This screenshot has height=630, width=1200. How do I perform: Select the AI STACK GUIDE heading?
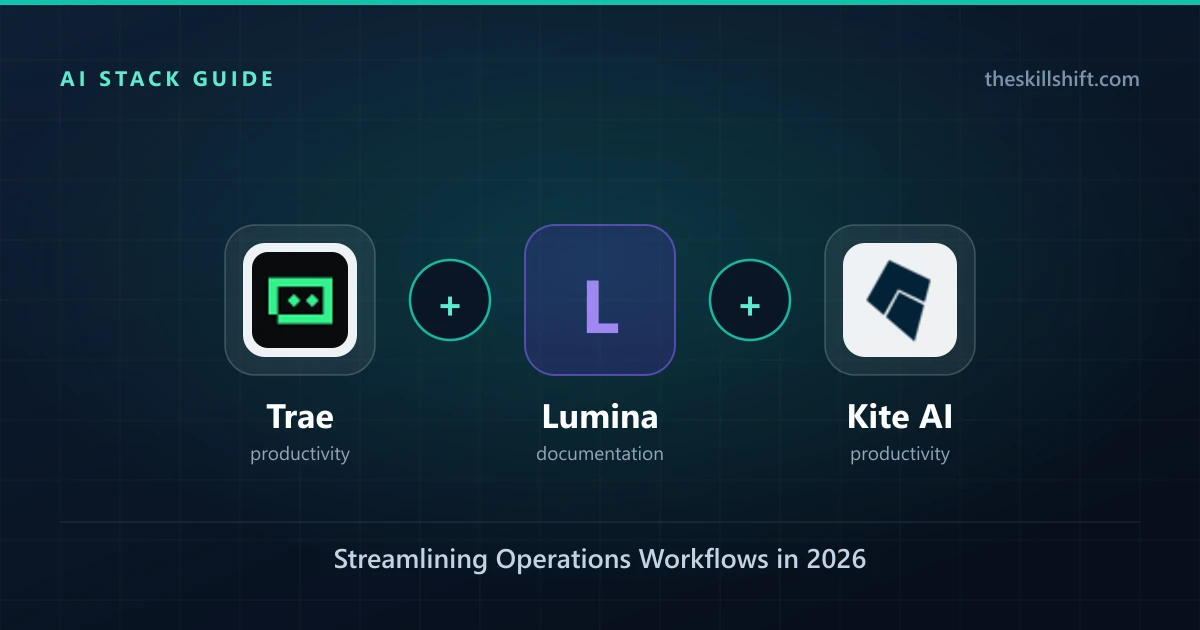pos(167,79)
